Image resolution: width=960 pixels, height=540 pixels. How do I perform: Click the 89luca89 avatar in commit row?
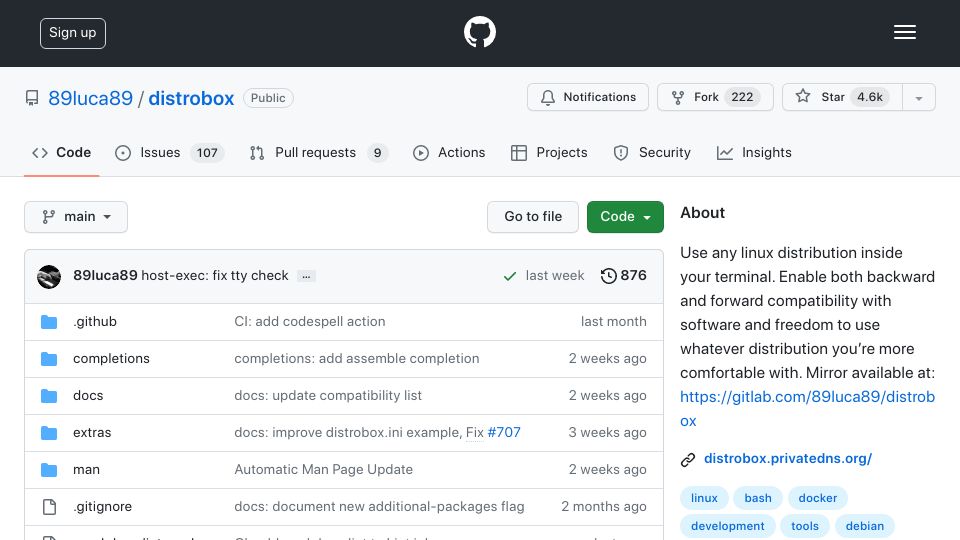coord(49,277)
